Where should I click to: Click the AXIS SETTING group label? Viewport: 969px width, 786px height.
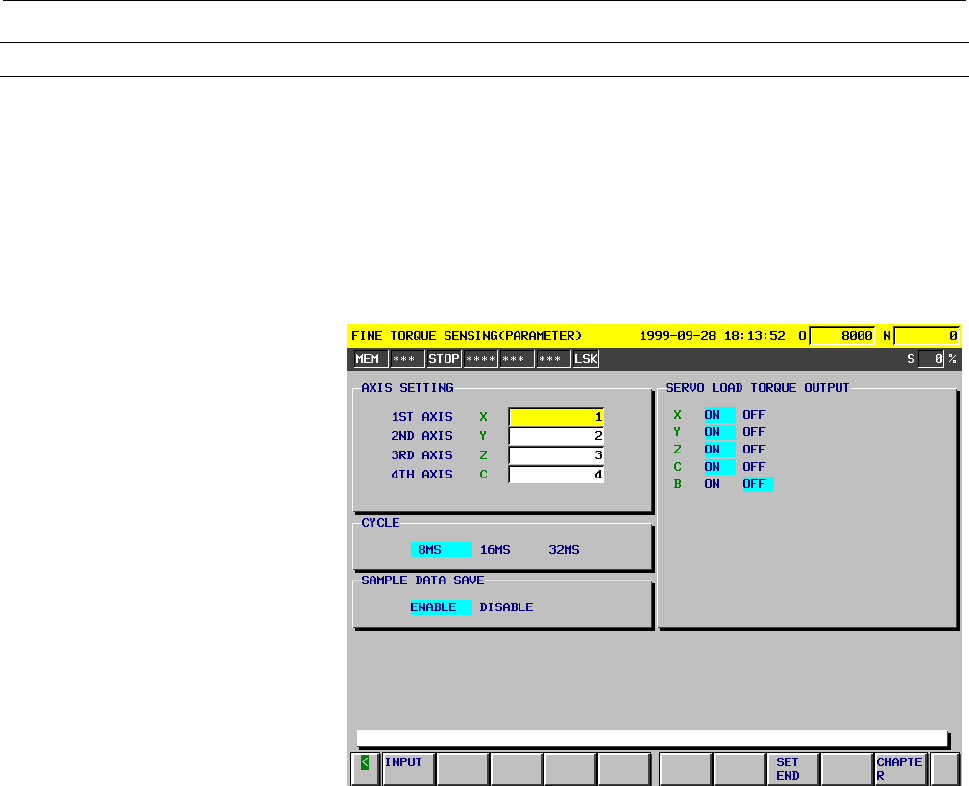(407, 387)
